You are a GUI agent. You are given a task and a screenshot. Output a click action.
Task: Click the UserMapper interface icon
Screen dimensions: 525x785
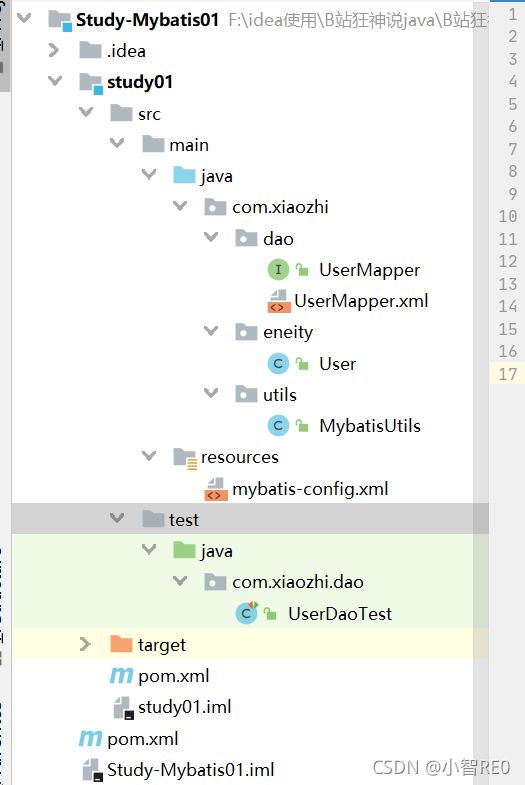pos(278,270)
